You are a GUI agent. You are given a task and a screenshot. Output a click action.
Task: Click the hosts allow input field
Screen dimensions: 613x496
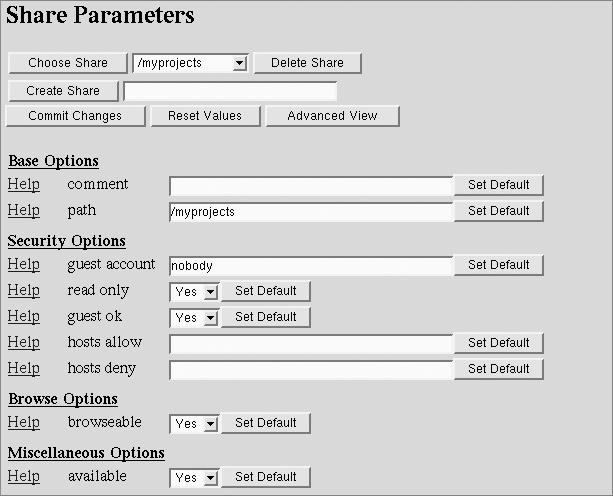(x=311, y=344)
